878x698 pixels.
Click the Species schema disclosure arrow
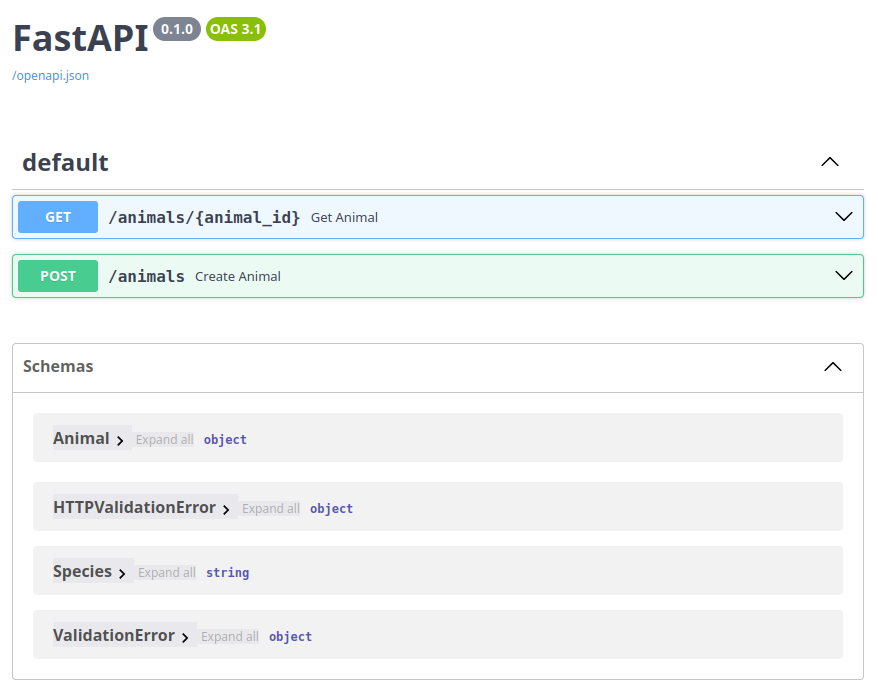121,572
